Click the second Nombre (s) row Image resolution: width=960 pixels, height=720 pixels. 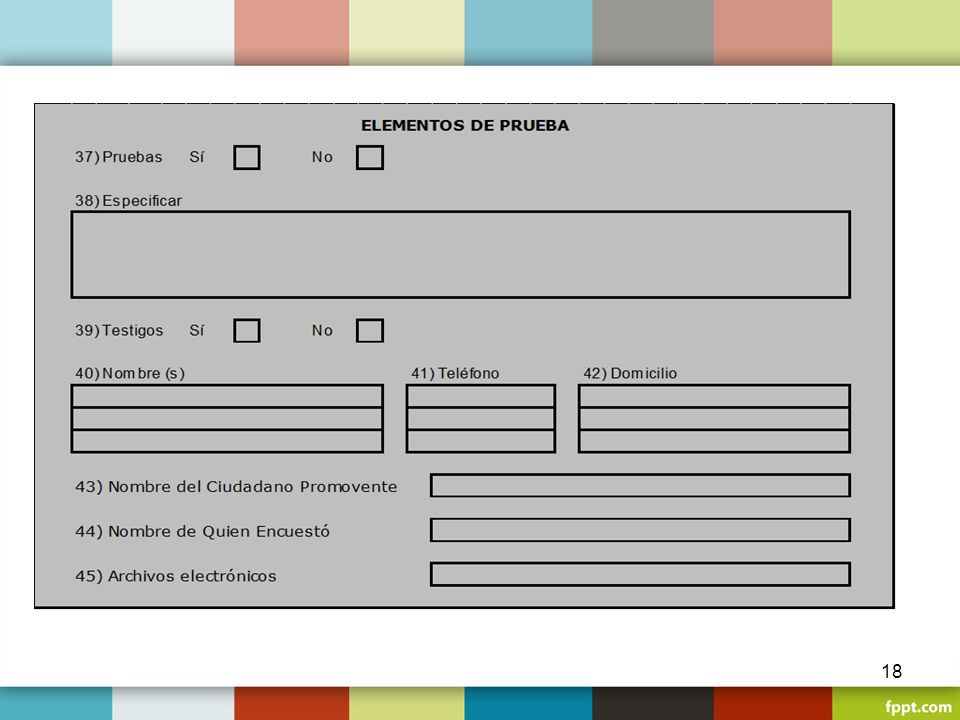[227, 419]
